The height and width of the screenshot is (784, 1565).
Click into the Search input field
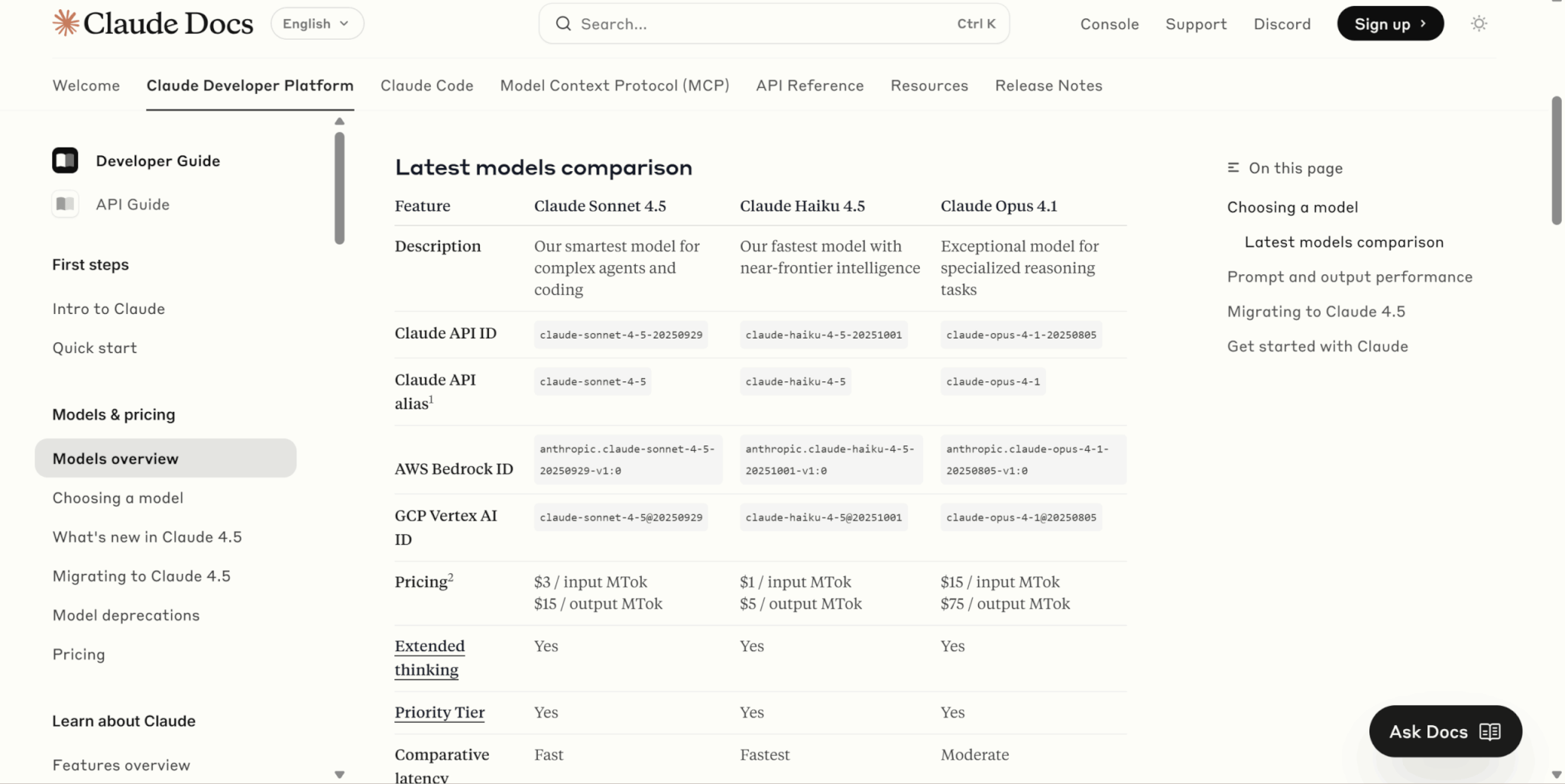pos(764,24)
